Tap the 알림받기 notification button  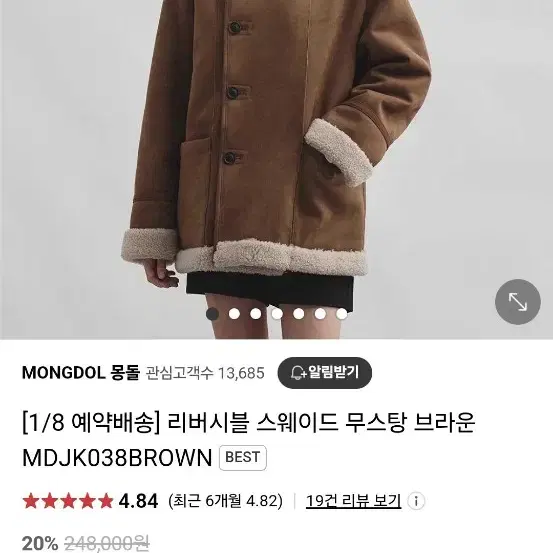coord(324,373)
